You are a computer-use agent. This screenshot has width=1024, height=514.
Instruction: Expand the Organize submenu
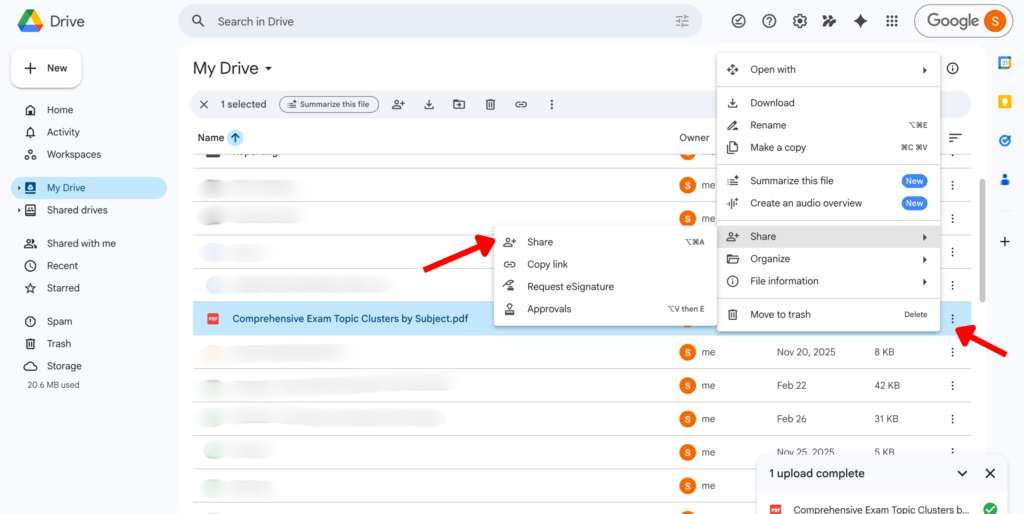click(828, 259)
